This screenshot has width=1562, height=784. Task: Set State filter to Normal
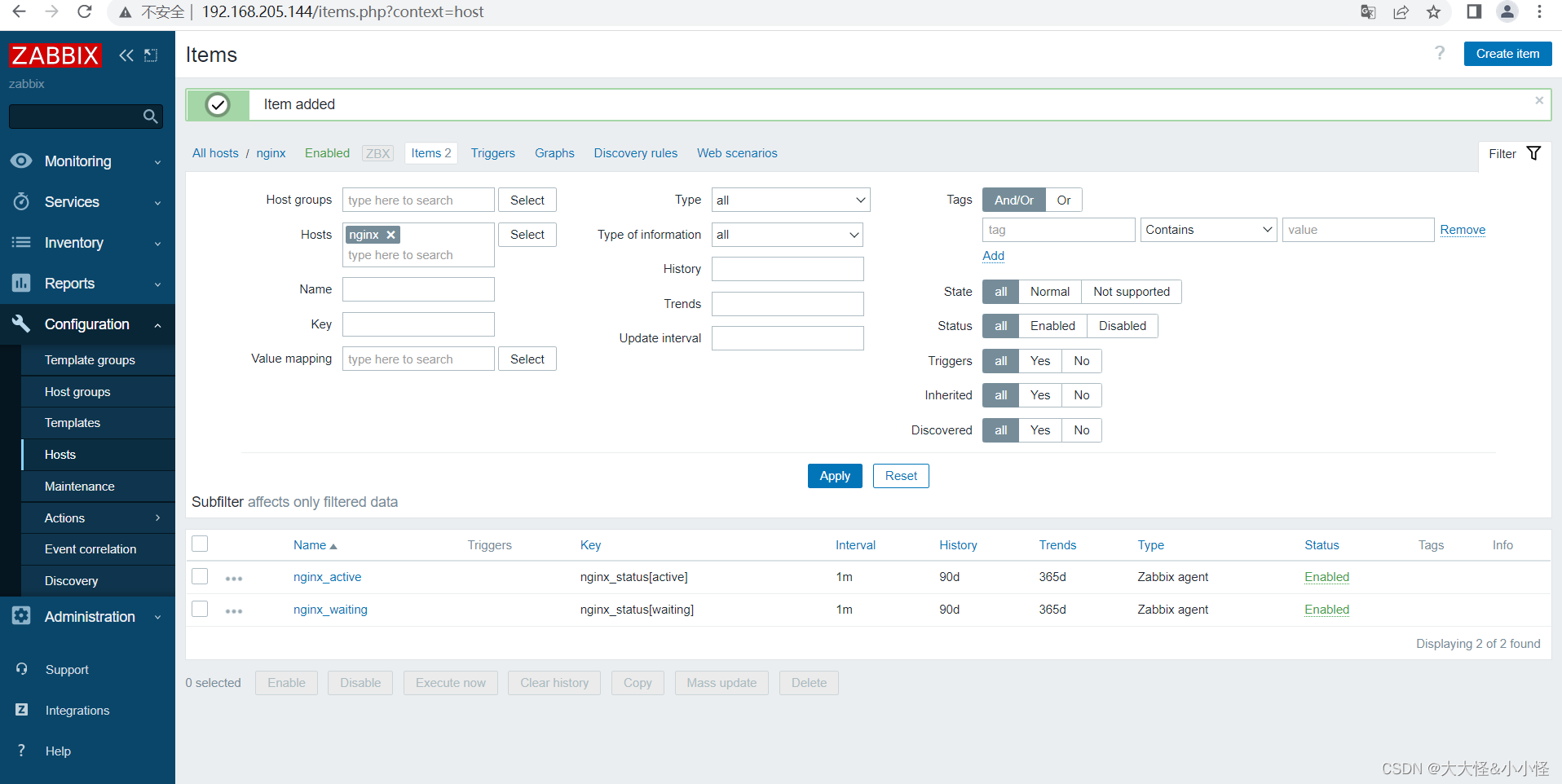click(x=1049, y=292)
